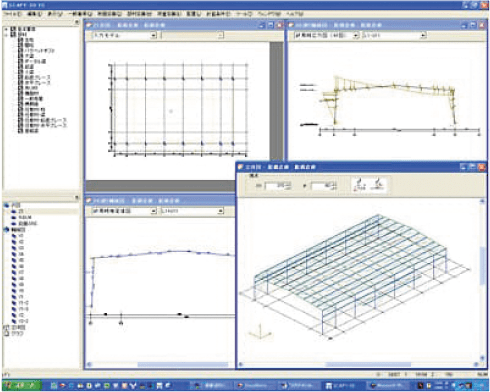Expand the topmost node in member tree
Image resolution: width=490 pixels, height=392 pixels.
tap(6, 29)
